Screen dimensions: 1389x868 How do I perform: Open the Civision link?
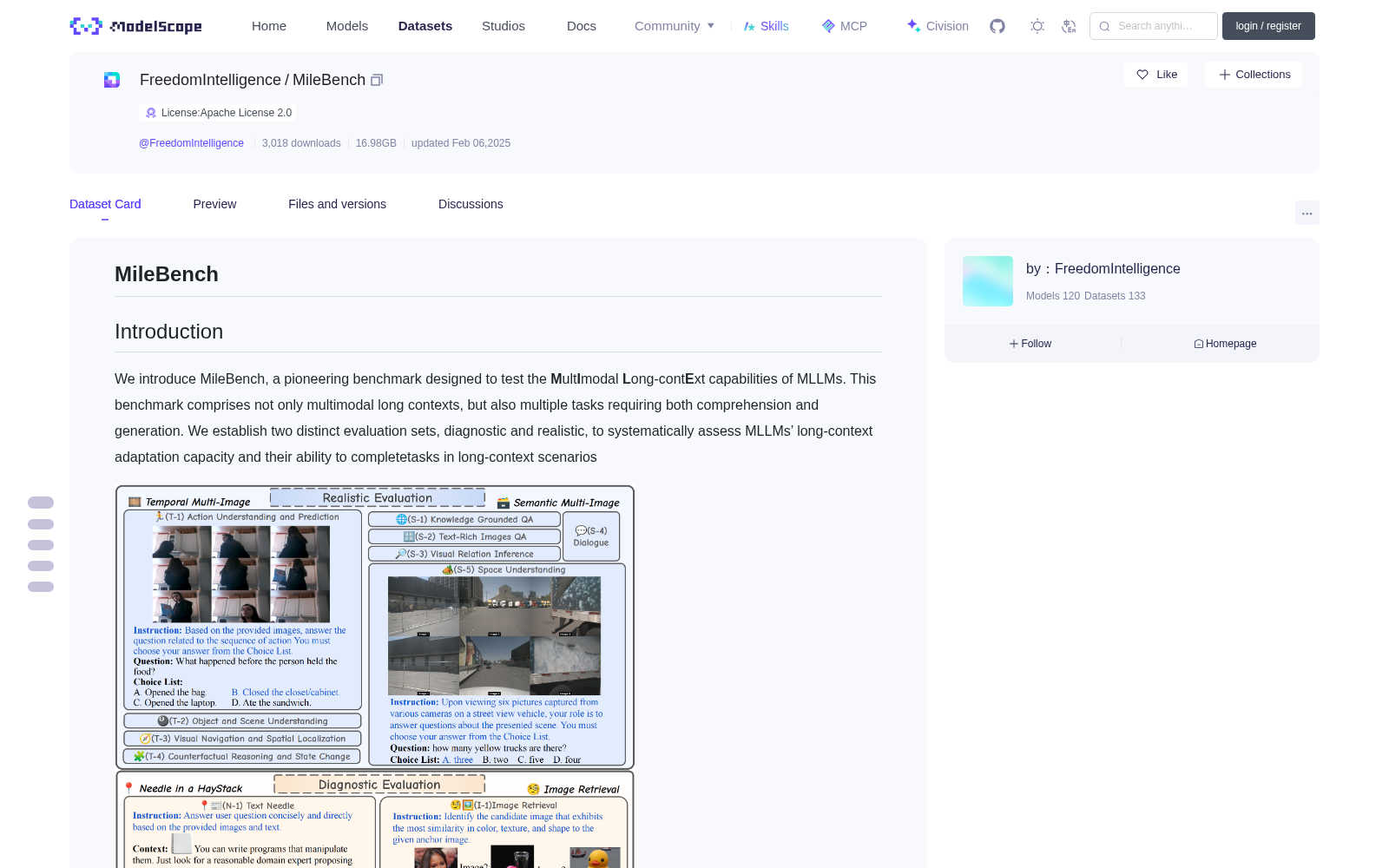pos(937,26)
